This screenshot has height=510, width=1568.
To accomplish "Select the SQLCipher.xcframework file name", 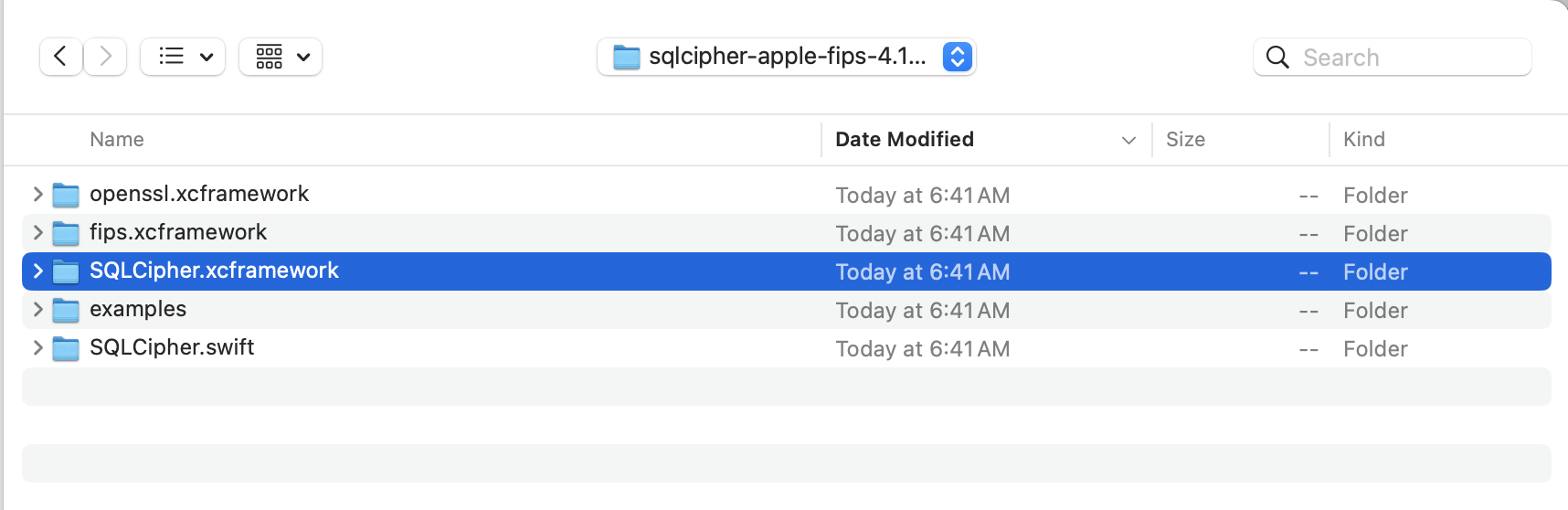I will tap(214, 271).
